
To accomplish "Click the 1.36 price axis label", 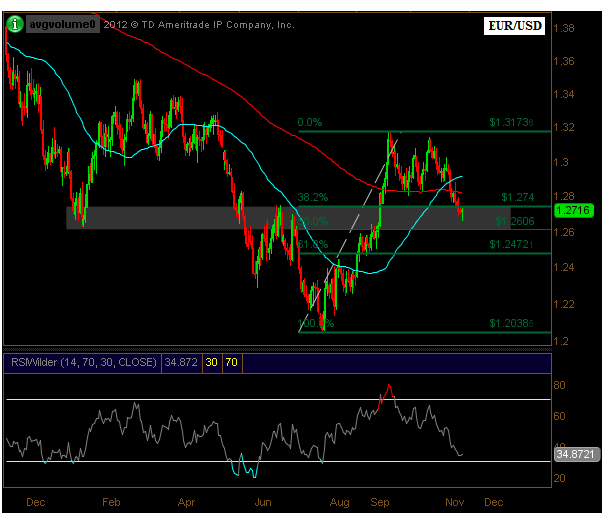I will 564,61.
